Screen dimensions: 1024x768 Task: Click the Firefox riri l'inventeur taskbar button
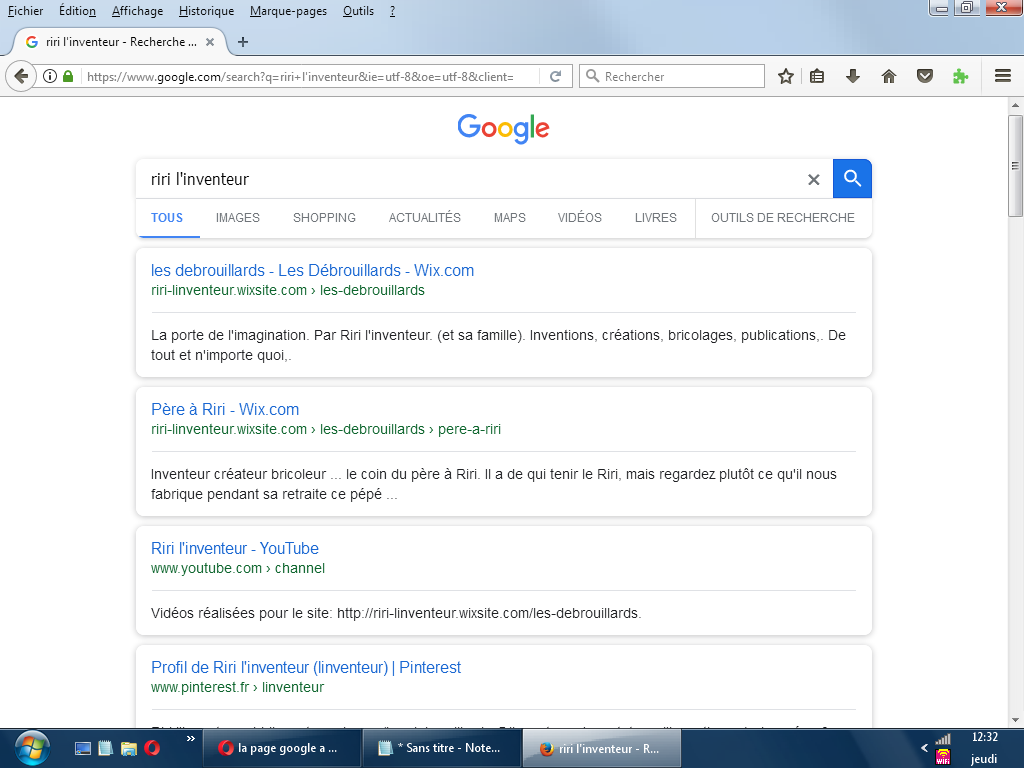coord(601,748)
